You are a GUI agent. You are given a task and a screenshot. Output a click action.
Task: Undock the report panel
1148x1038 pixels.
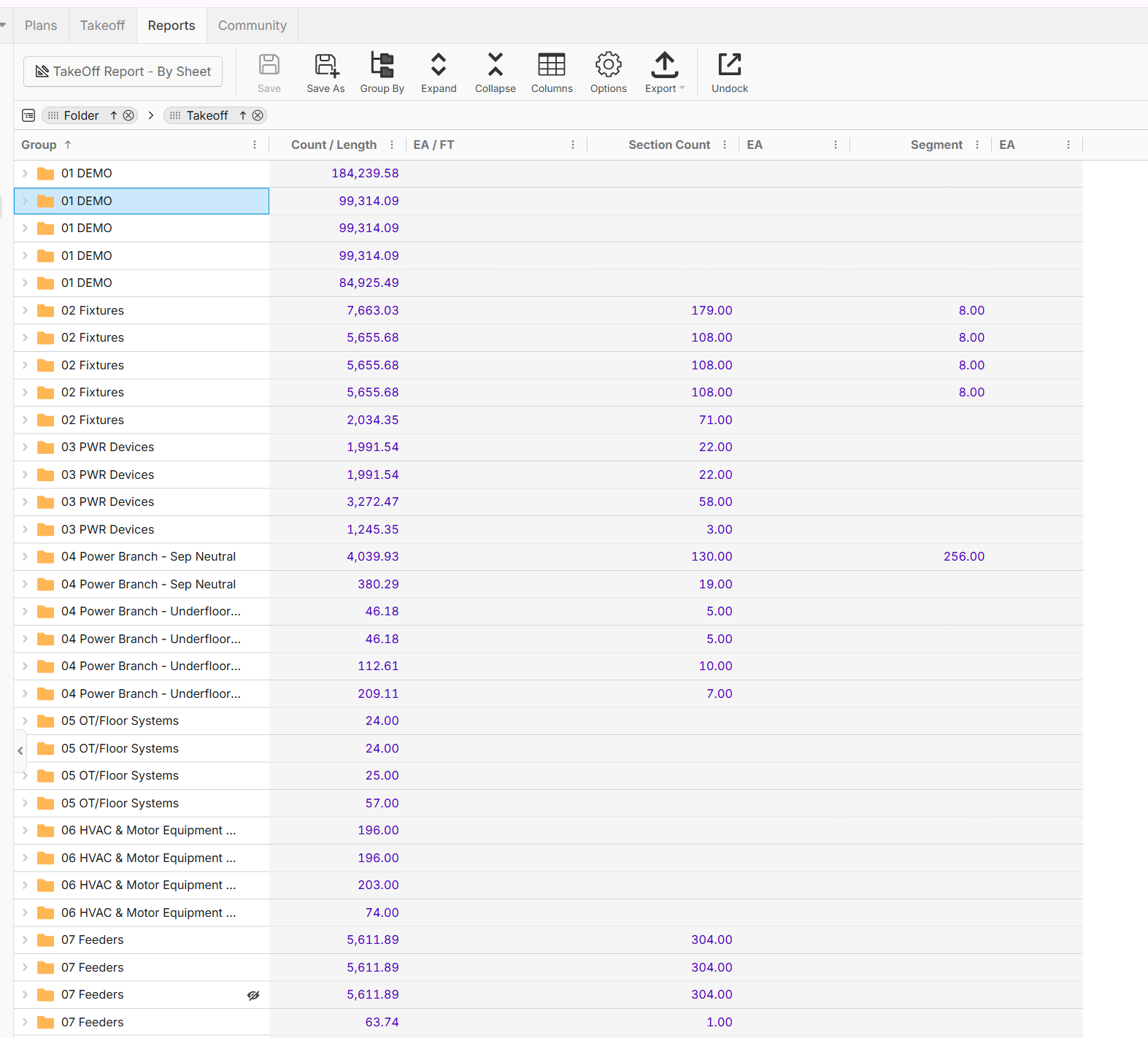tap(729, 72)
